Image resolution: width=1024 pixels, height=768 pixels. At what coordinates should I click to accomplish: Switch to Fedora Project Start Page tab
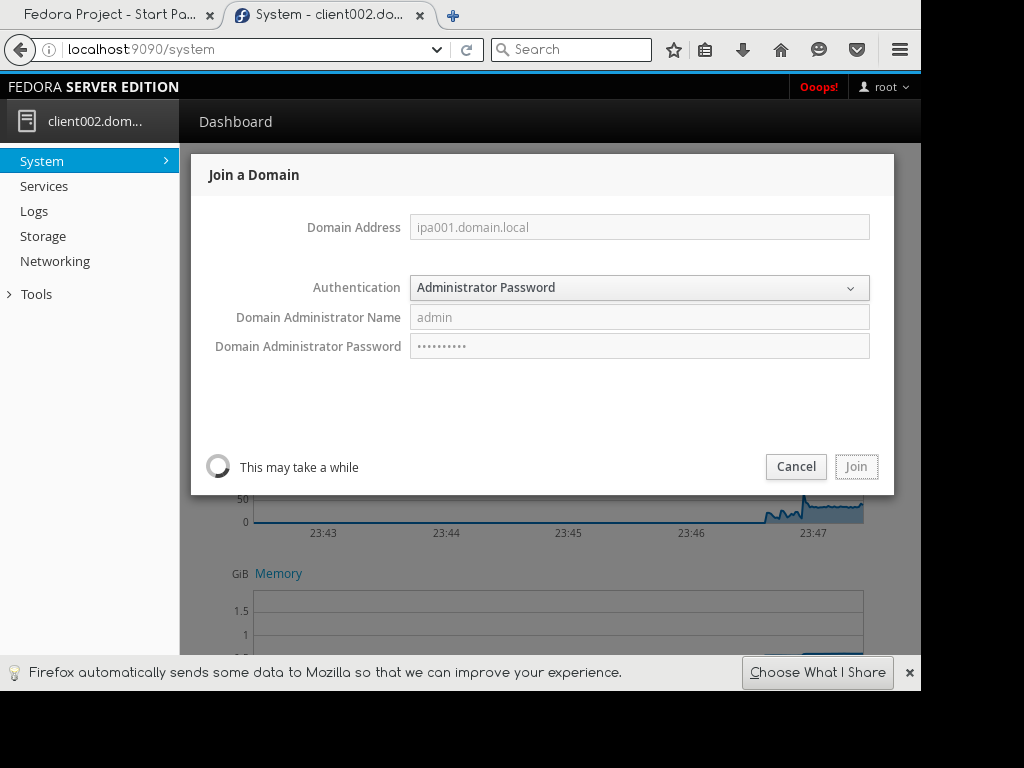click(110, 15)
